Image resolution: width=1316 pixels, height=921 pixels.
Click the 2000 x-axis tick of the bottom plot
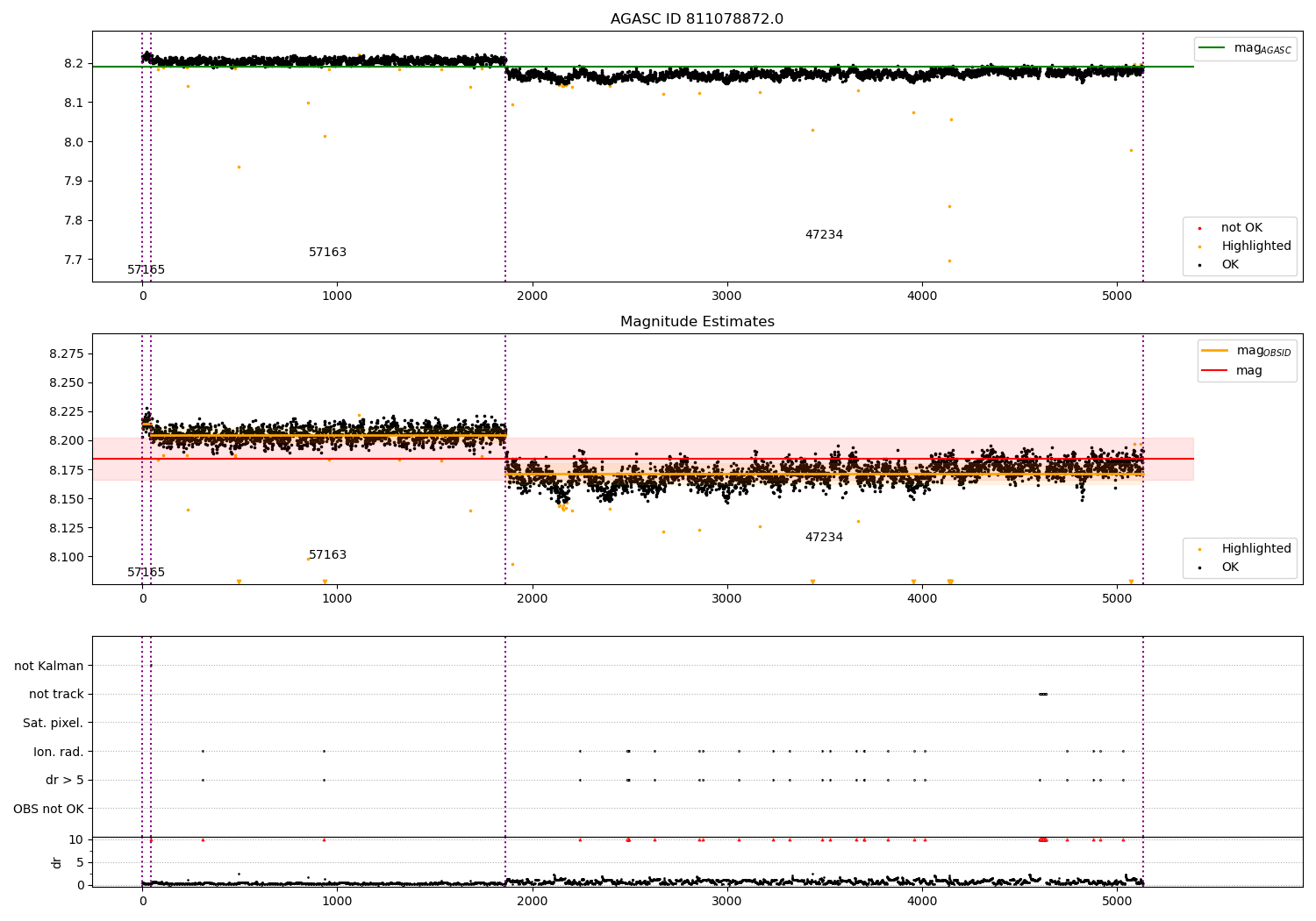click(533, 901)
